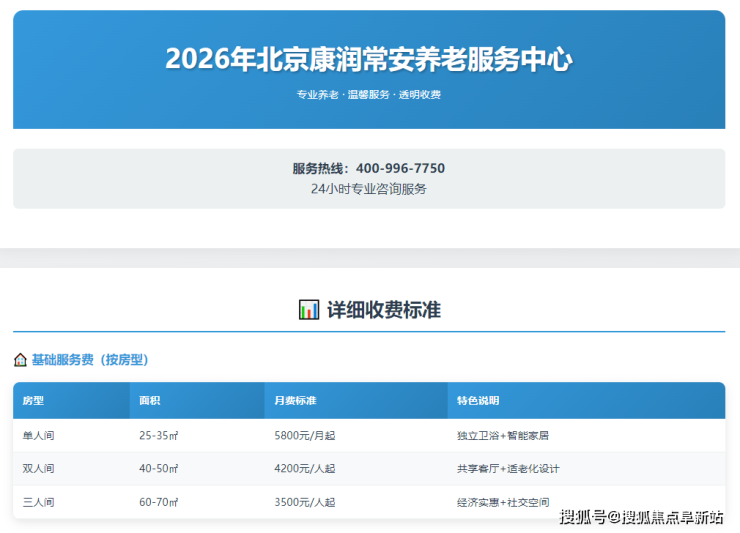Click the 详细收费标准 heading text
The height and width of the screenshot is (533, 740).
[383, 310]
